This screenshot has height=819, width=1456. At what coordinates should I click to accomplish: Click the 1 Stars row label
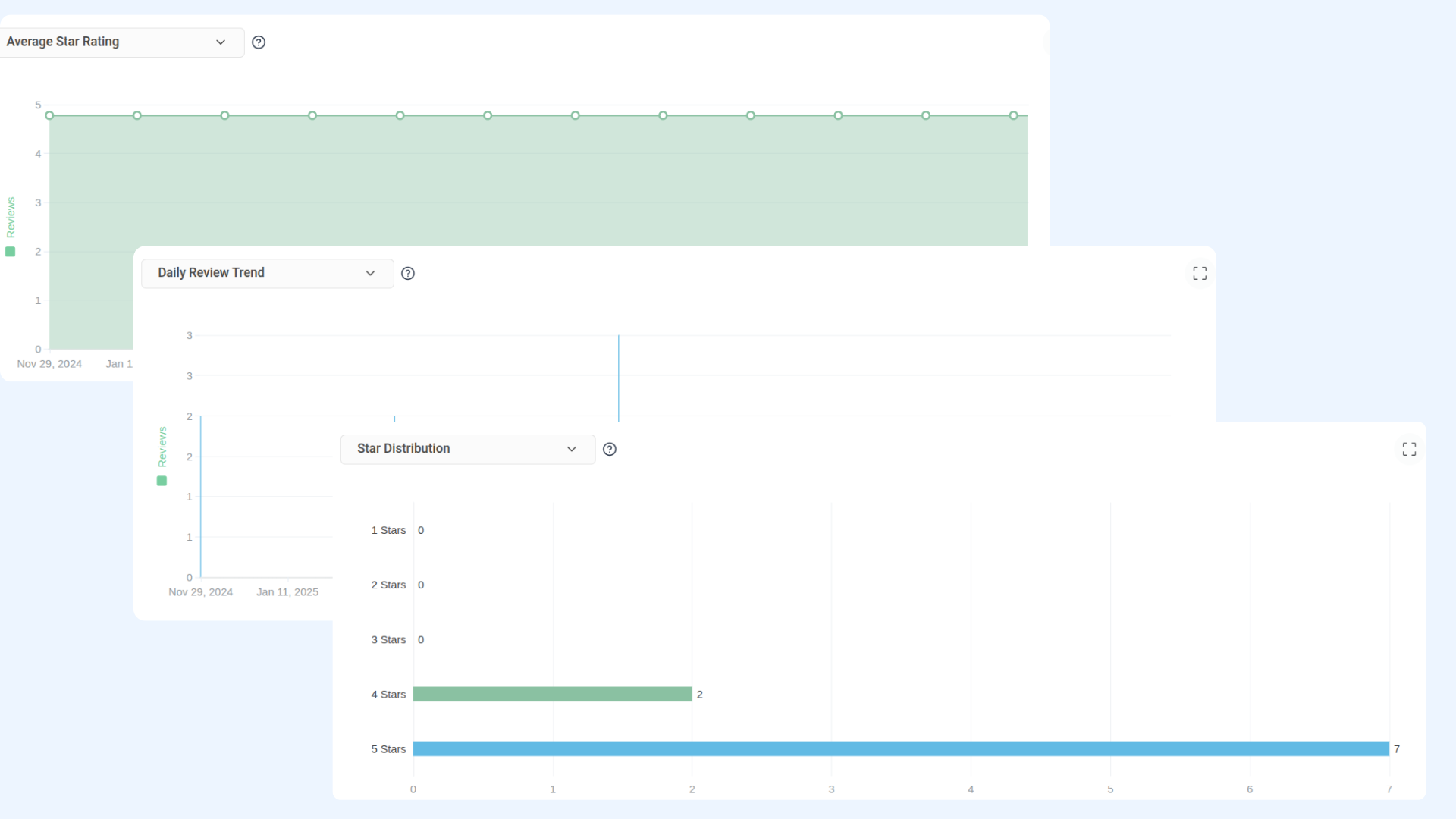coord(388,530)
